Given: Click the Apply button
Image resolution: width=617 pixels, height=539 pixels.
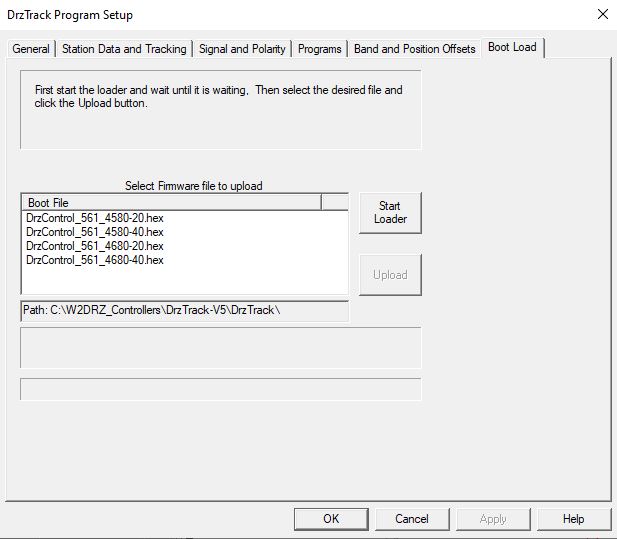Looking at the screenshot, I should [x=493, y=519].
